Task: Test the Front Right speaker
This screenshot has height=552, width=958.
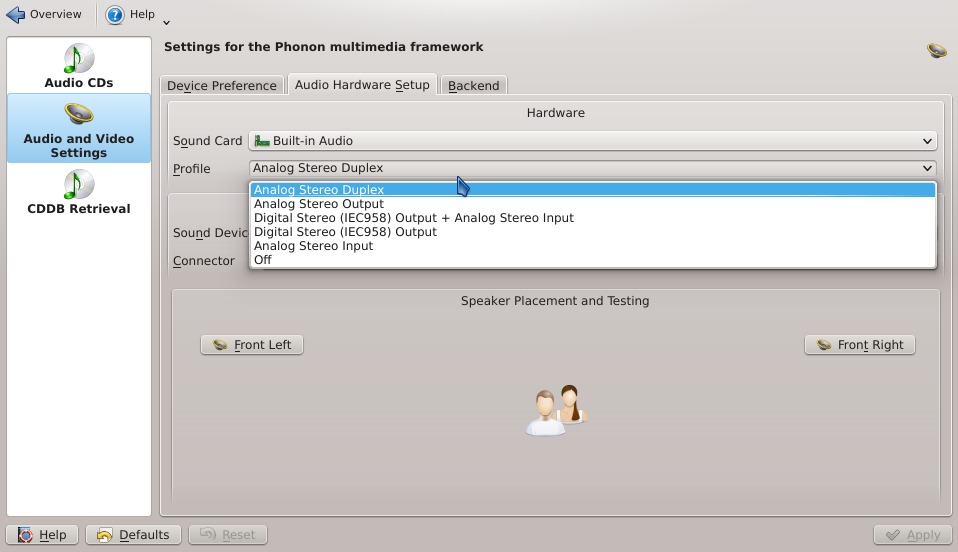Action: point(860,345)
